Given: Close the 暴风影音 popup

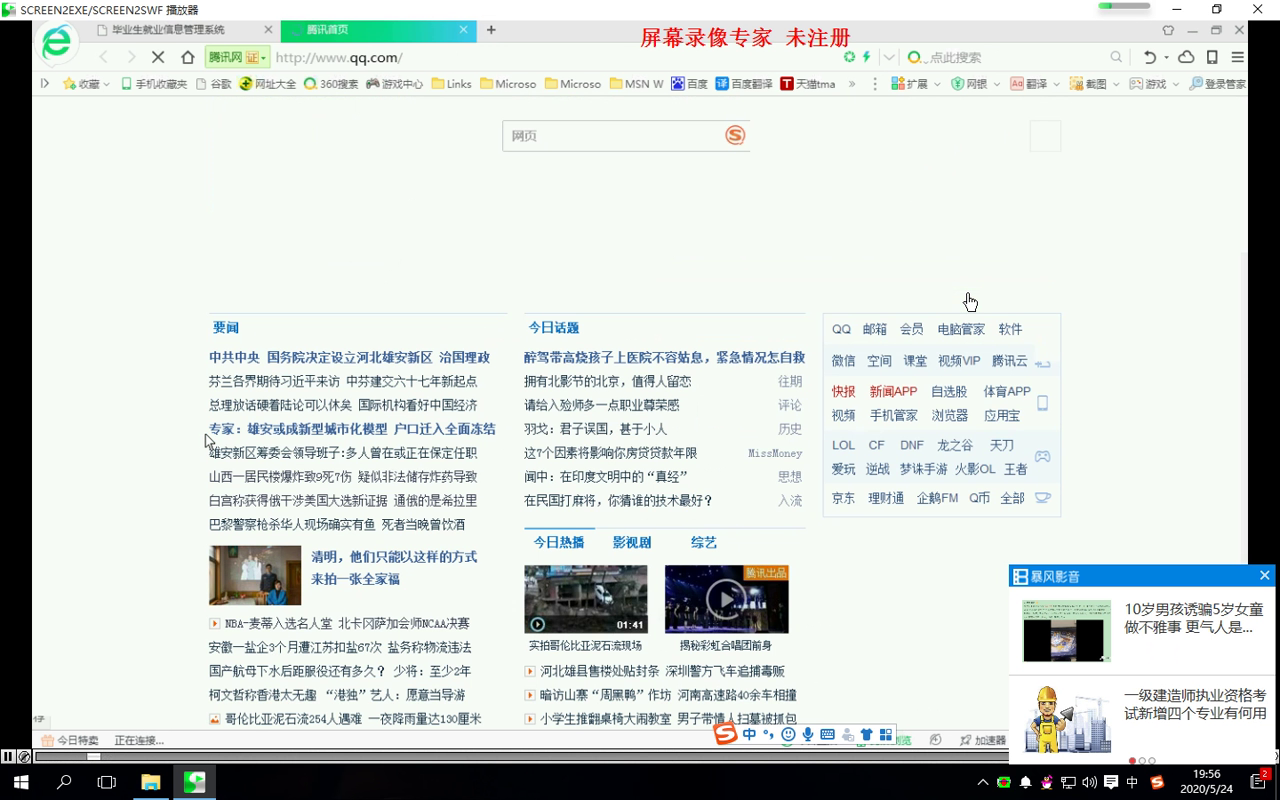Looking at the screenshot, I should [x=1264, y=575].
